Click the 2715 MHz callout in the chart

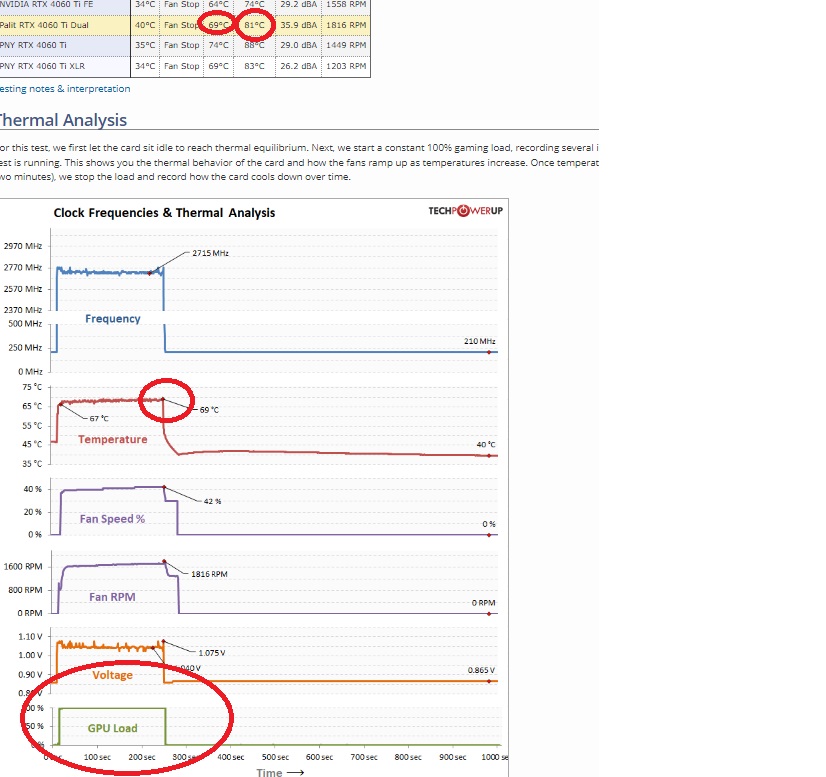pos(210,253)
